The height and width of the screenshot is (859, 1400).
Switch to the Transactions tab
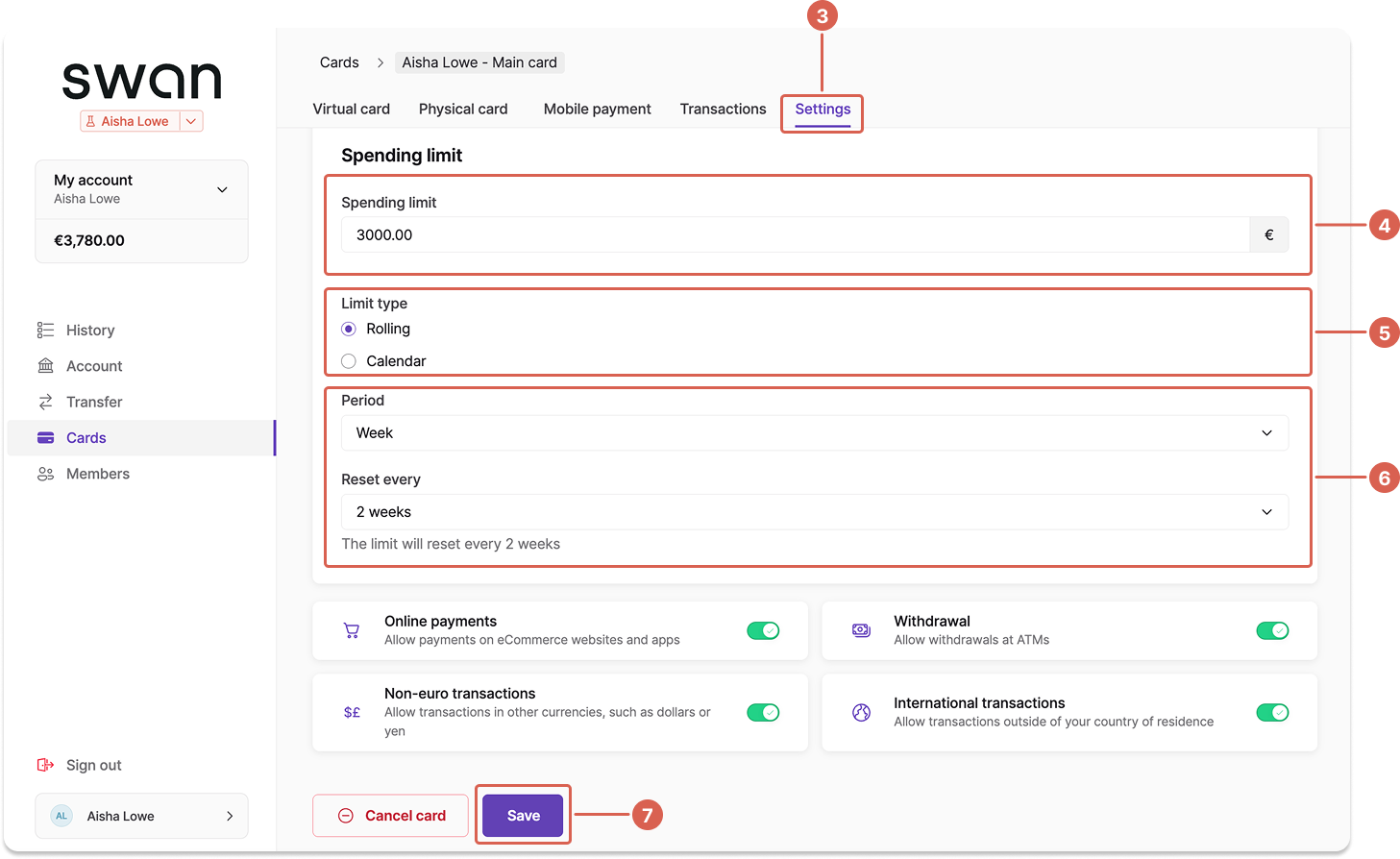(723, 109)
